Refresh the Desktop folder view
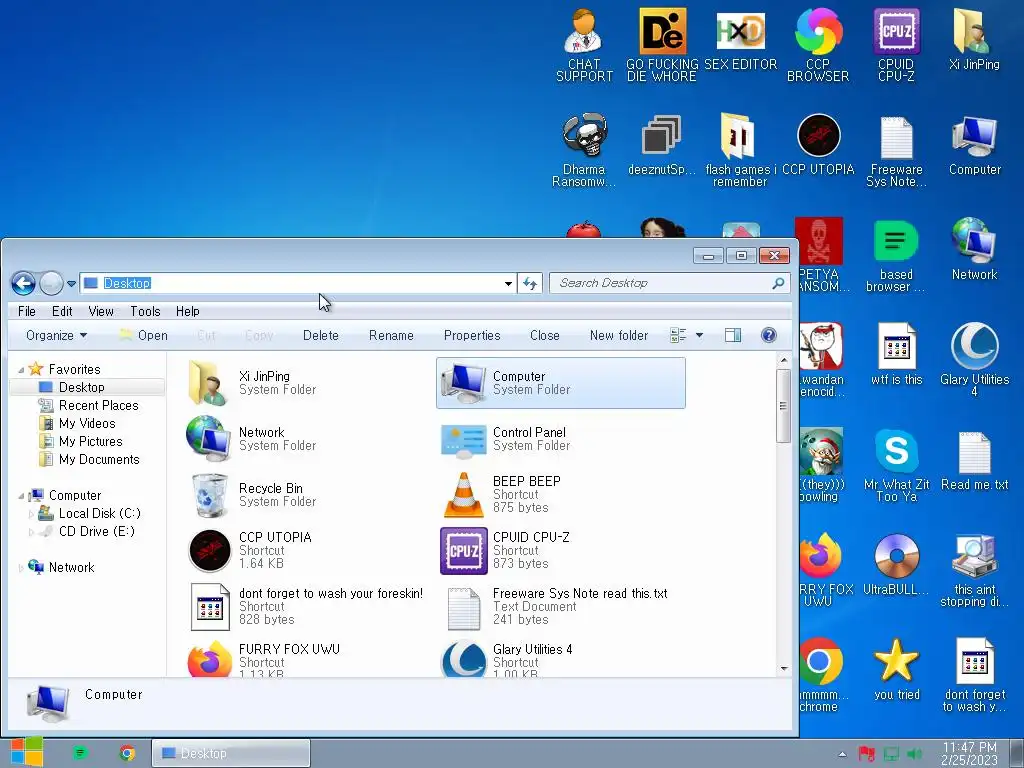The width and height of the screenshot is (1024, 768). point(530,283)
